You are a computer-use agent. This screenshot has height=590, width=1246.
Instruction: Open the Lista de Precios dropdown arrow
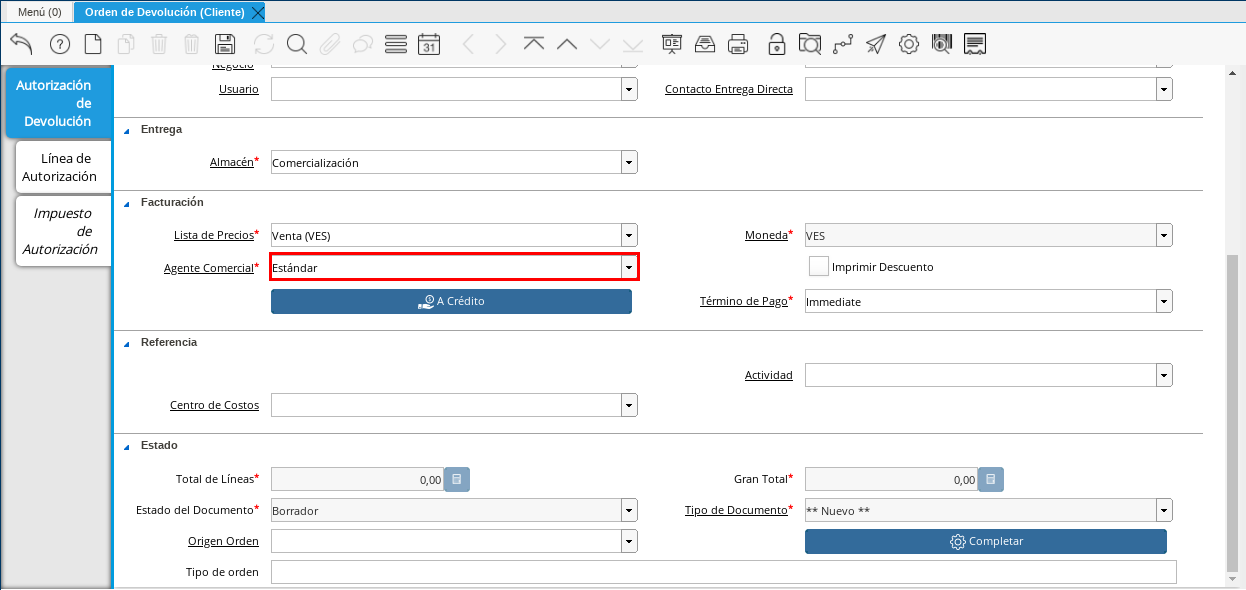[629, 236]
